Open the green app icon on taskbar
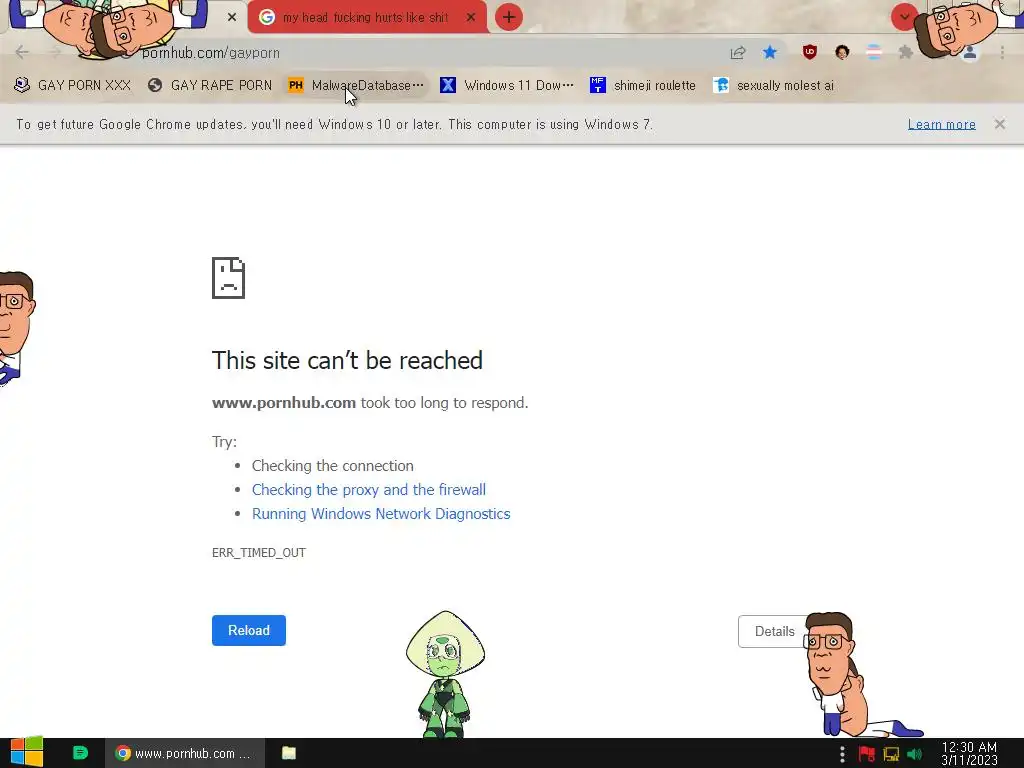 click(80, 753)
